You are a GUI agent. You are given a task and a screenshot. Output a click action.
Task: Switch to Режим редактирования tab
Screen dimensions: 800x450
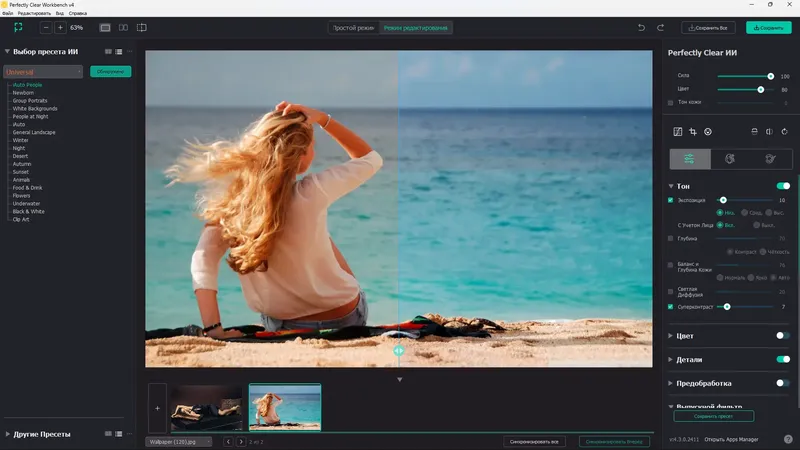coord(415,28)
